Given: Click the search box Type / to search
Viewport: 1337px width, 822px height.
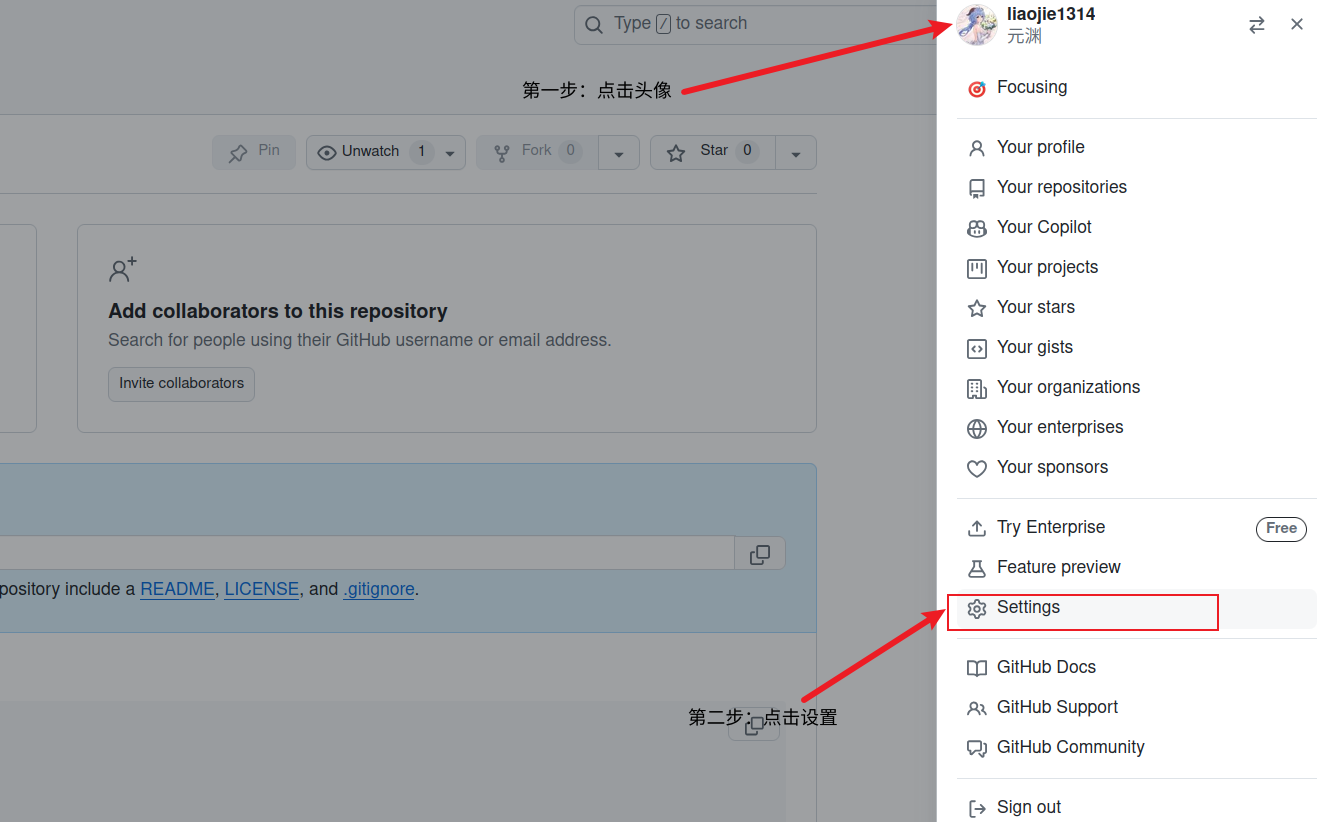Looking at the screenshot, I should coord(755,24).
